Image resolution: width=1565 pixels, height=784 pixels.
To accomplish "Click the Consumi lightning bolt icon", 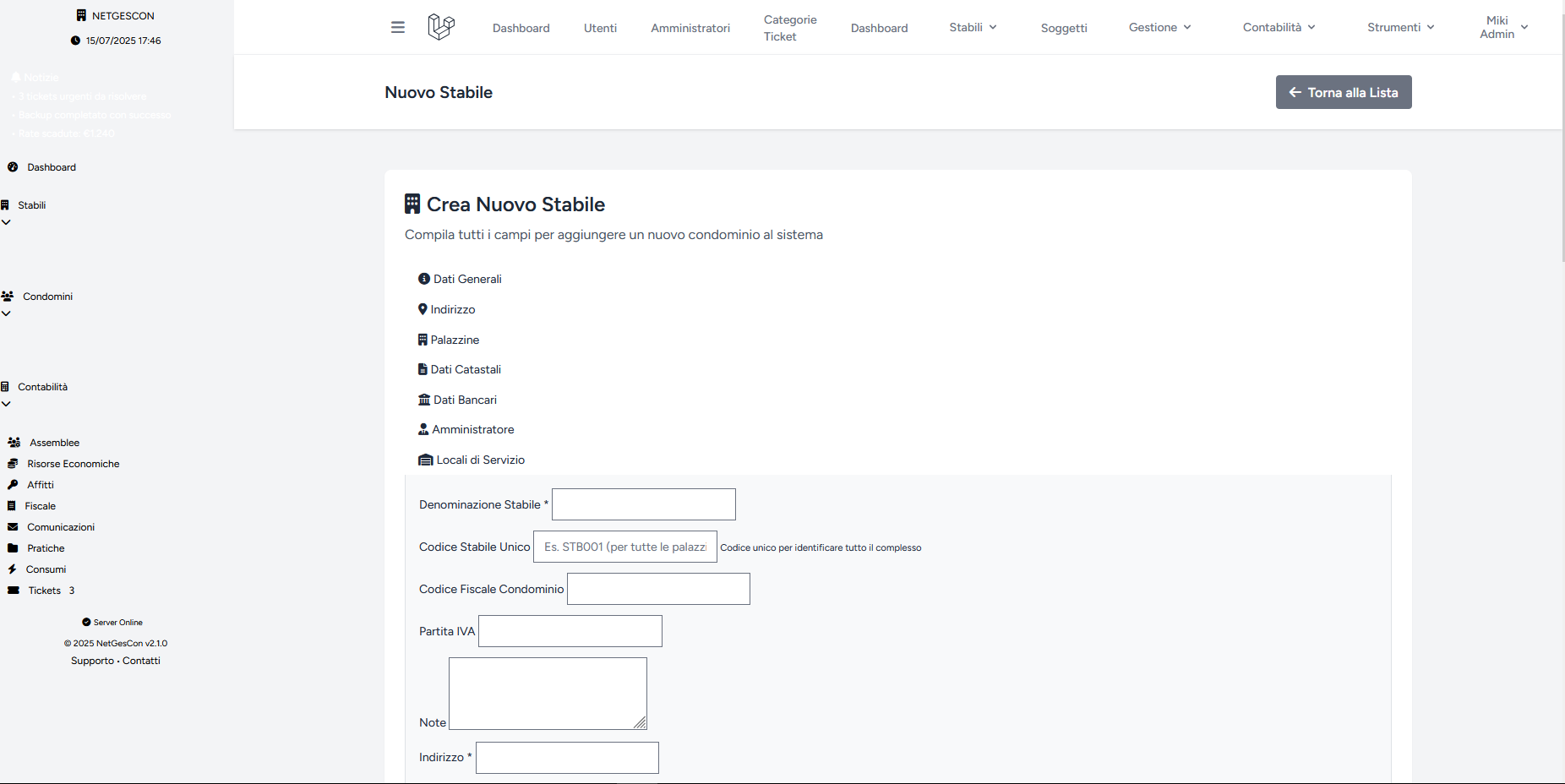I will point(13,569).
